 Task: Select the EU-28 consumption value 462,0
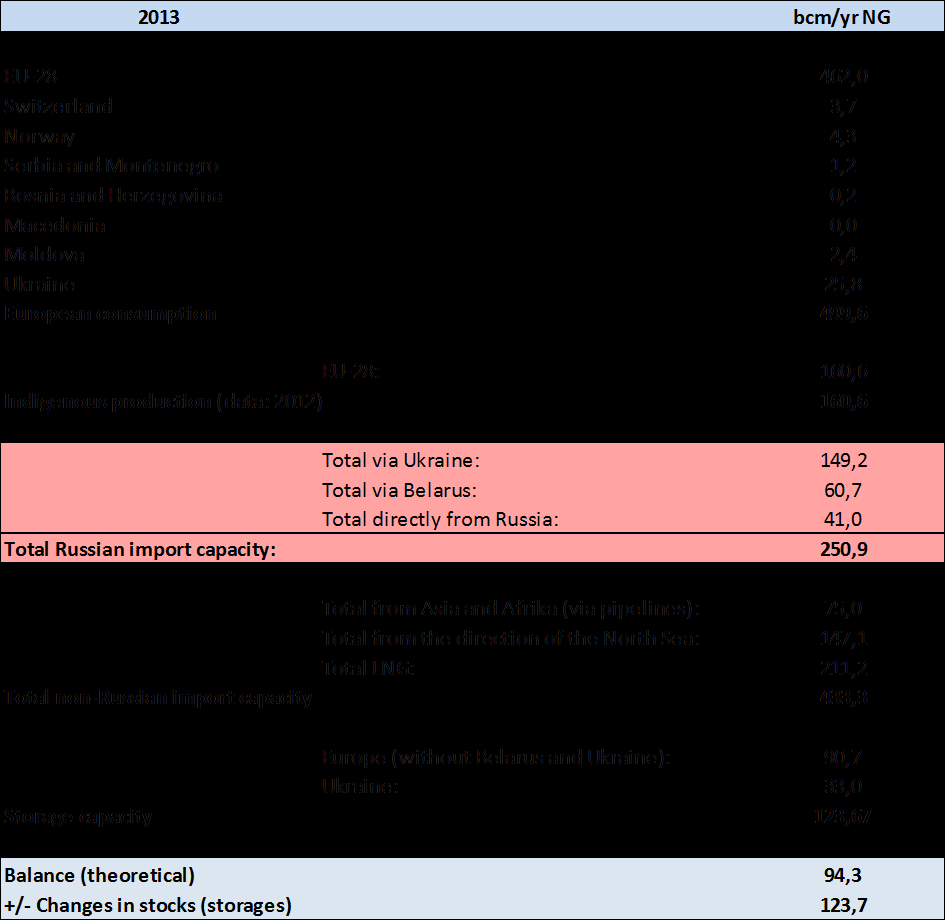(844, 76)
